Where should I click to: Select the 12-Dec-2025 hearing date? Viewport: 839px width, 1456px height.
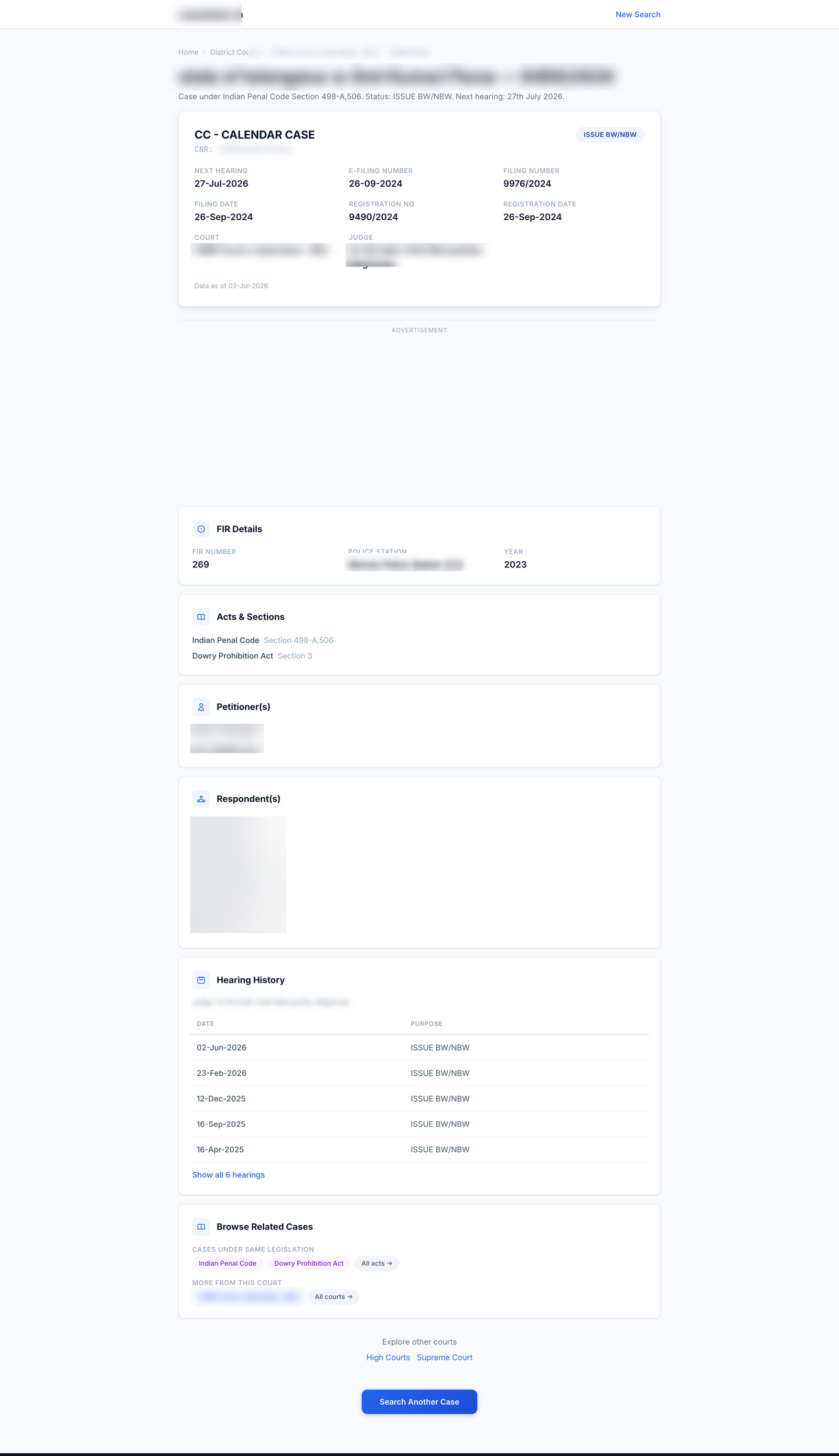[x=221, y=1099]
